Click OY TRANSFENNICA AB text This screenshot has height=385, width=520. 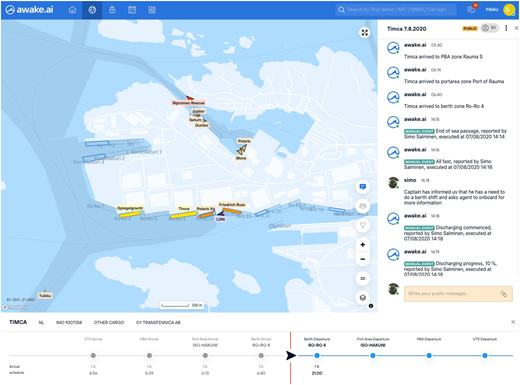[x=158, y=322]
